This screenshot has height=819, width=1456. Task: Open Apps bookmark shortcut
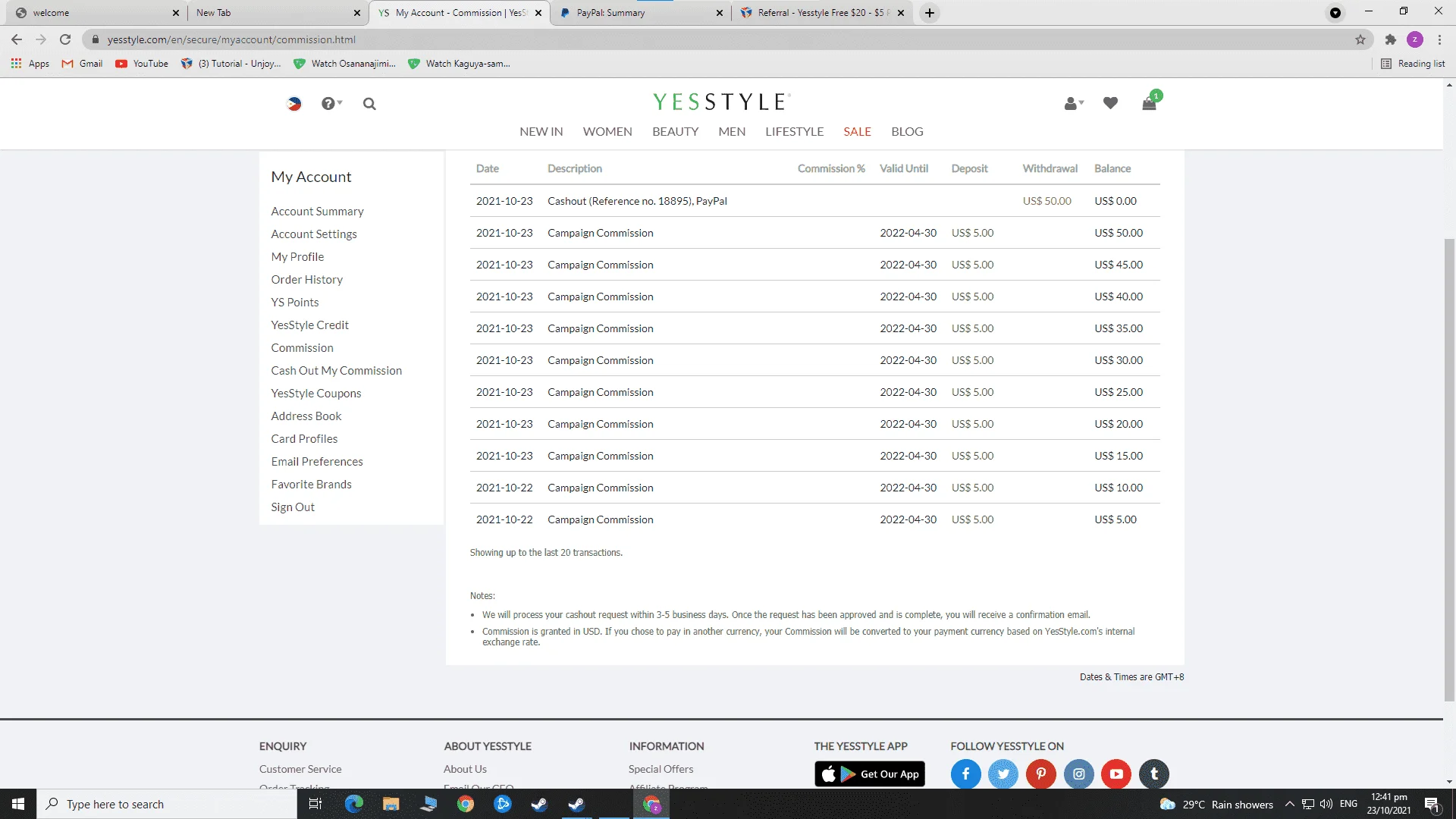(30, 64)
